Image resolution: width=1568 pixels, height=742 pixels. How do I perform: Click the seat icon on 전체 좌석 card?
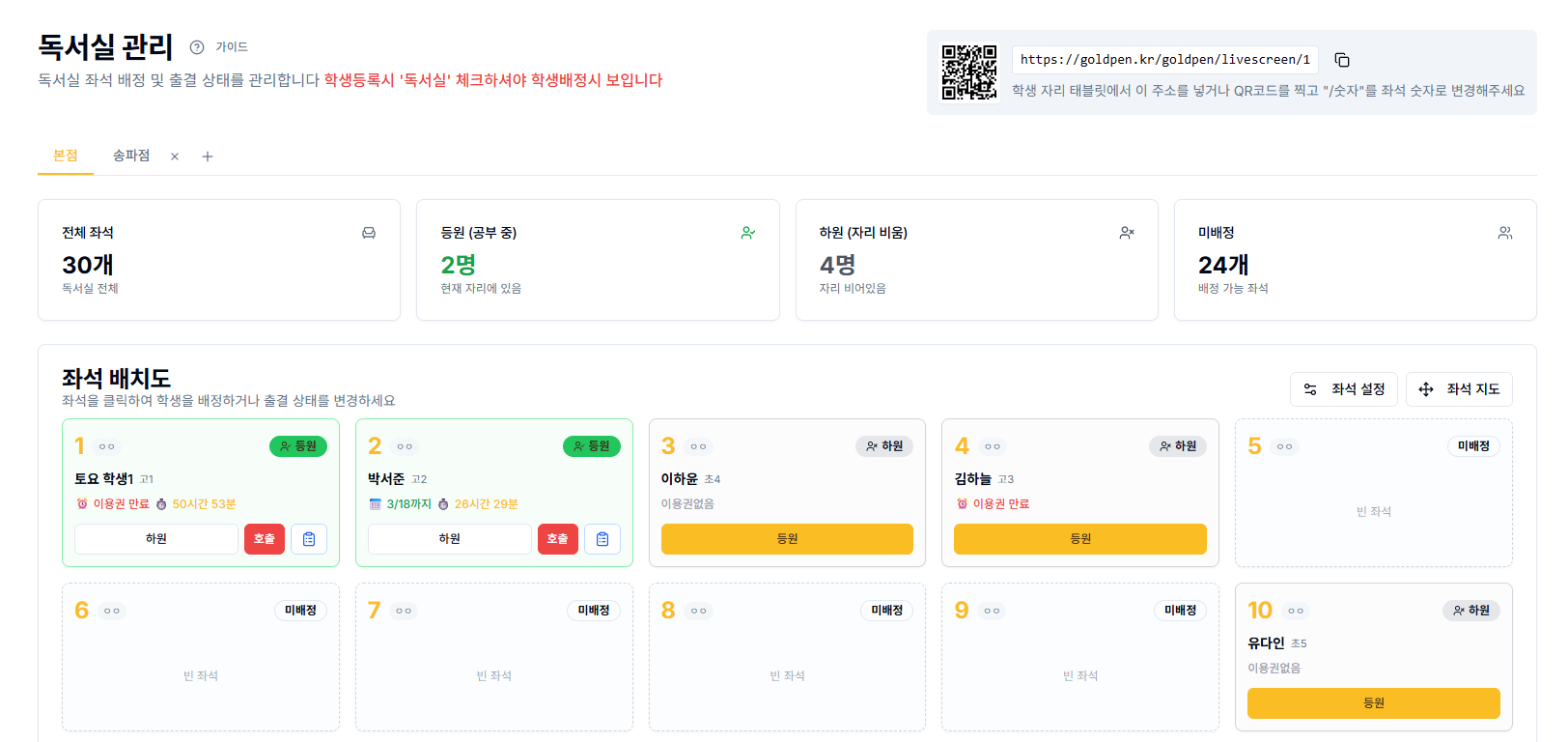coord(369,233)
